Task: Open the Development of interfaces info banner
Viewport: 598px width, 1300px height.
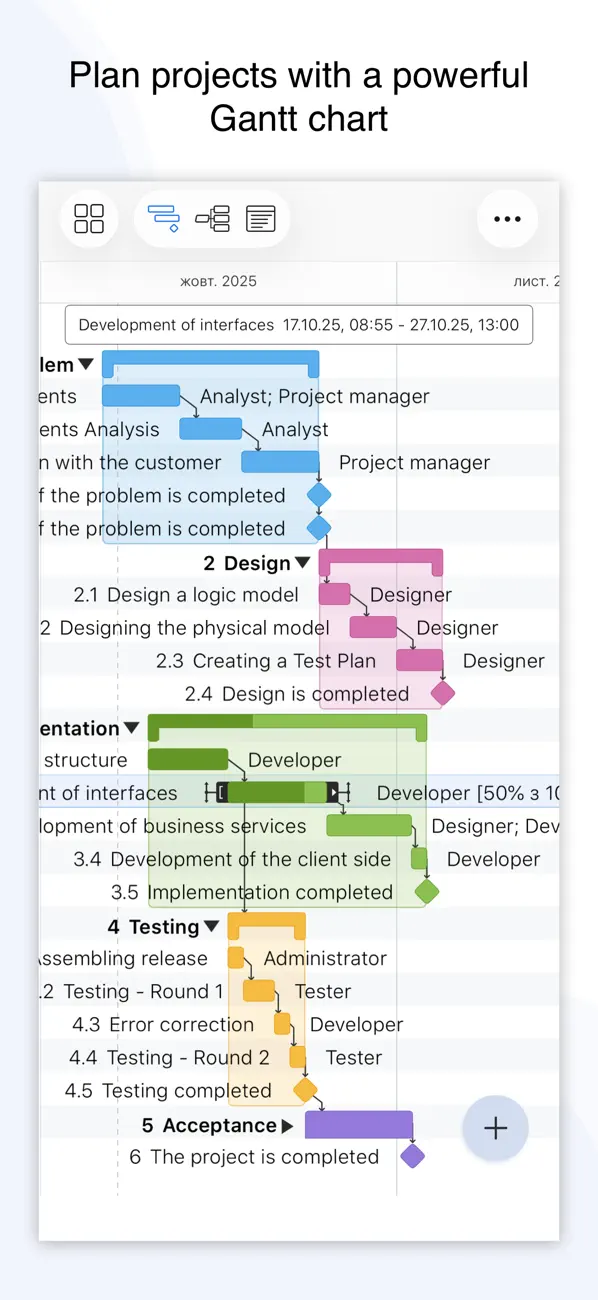Action: click(x=298, y=324)
